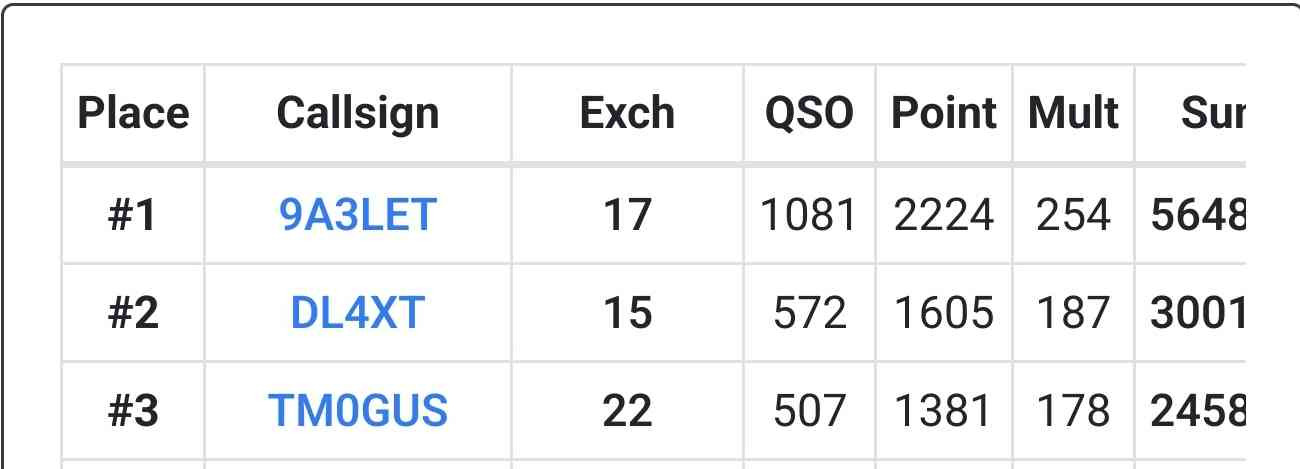
Task: Click the Mult column header
Action: 1073,114
